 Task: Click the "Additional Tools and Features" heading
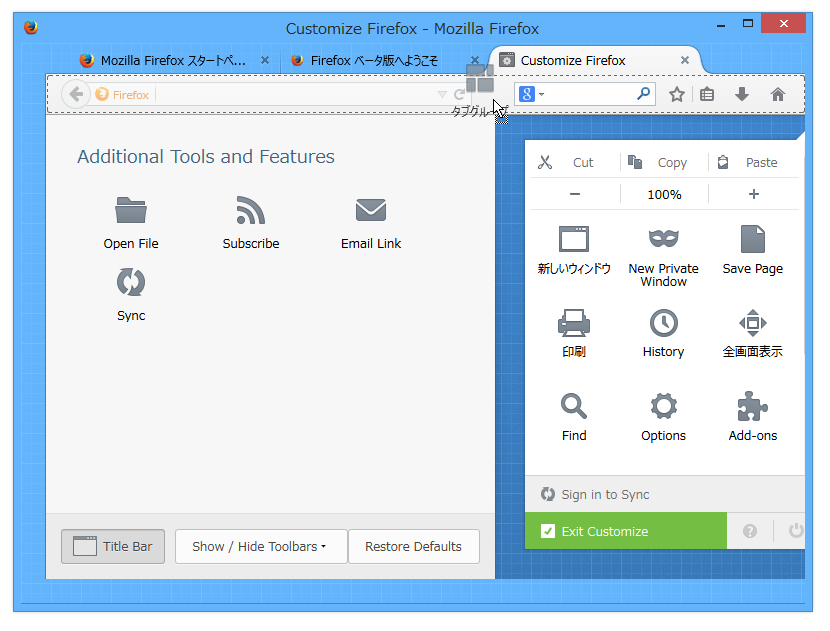click(x=206, y=157)
